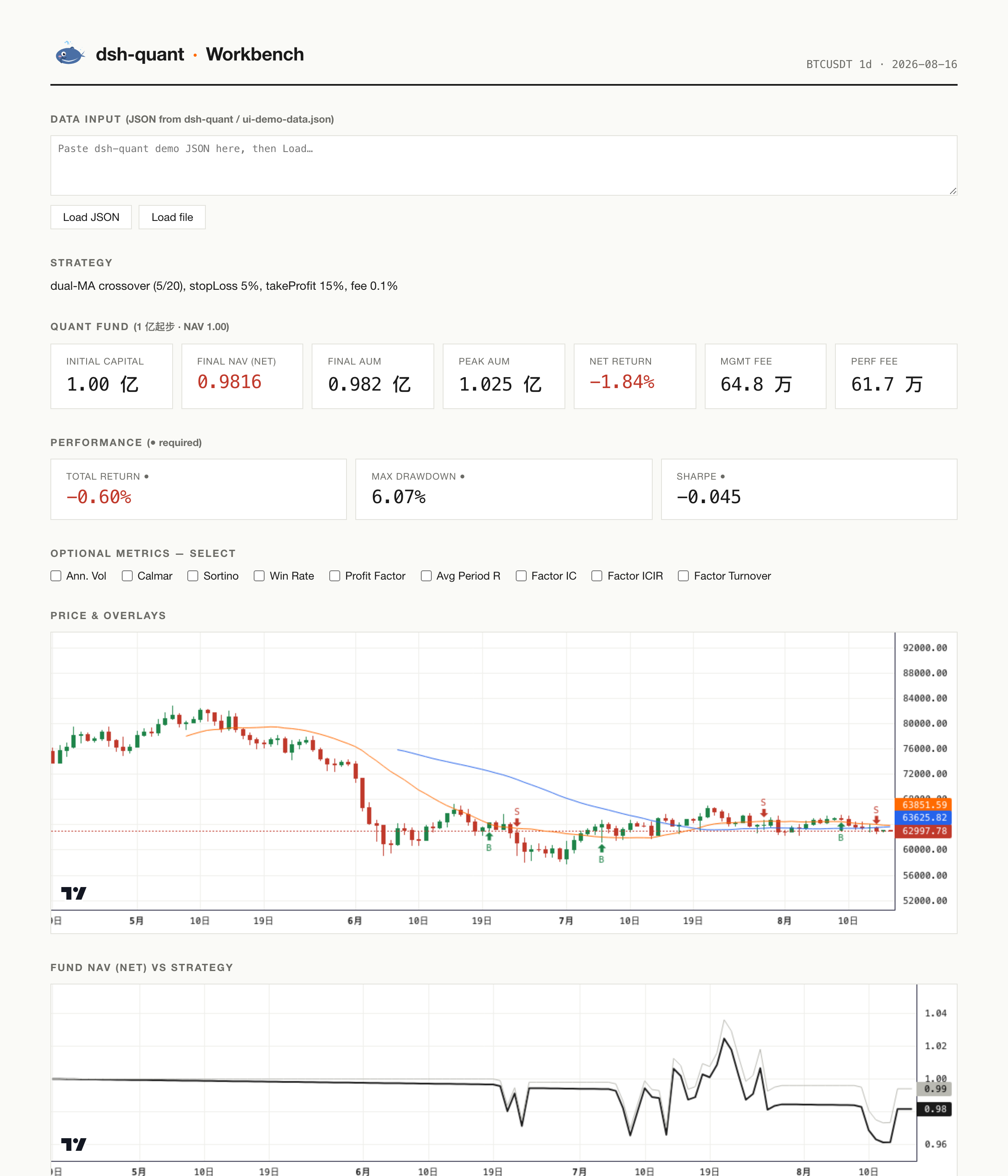Screen dimensions: 1008x1176
Task: Click the dsh-quant whale logo icon
Action: click(x=70, y=54)
